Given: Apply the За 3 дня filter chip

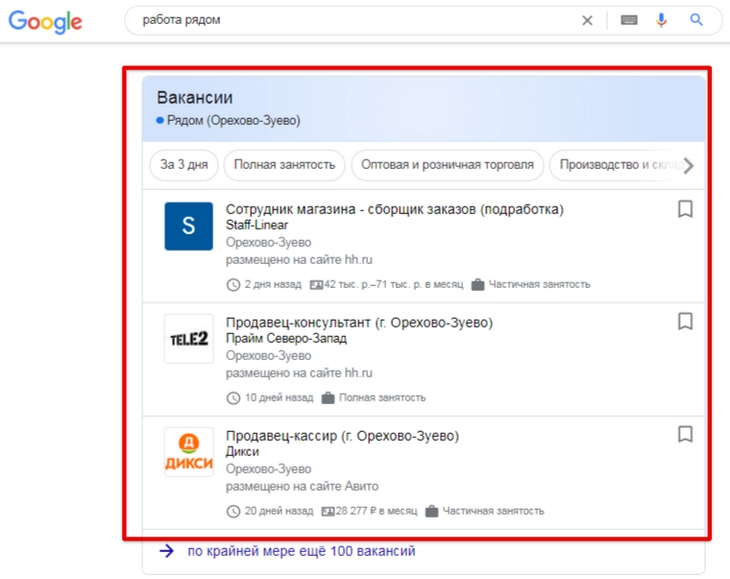Looking at the screenshot, I should point(184,165).
